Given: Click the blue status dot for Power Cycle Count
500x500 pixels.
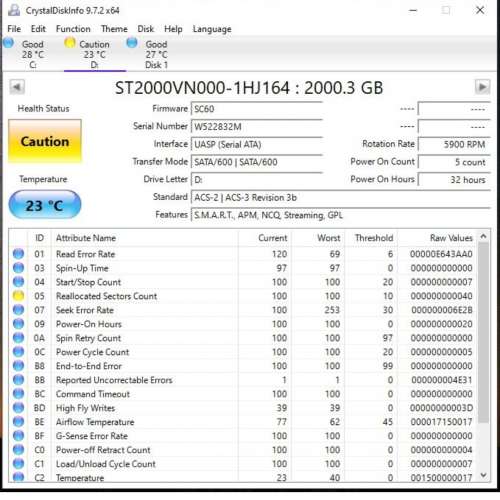Looking at the screenshot, I should pyautogui.click(x=18, y=352).
